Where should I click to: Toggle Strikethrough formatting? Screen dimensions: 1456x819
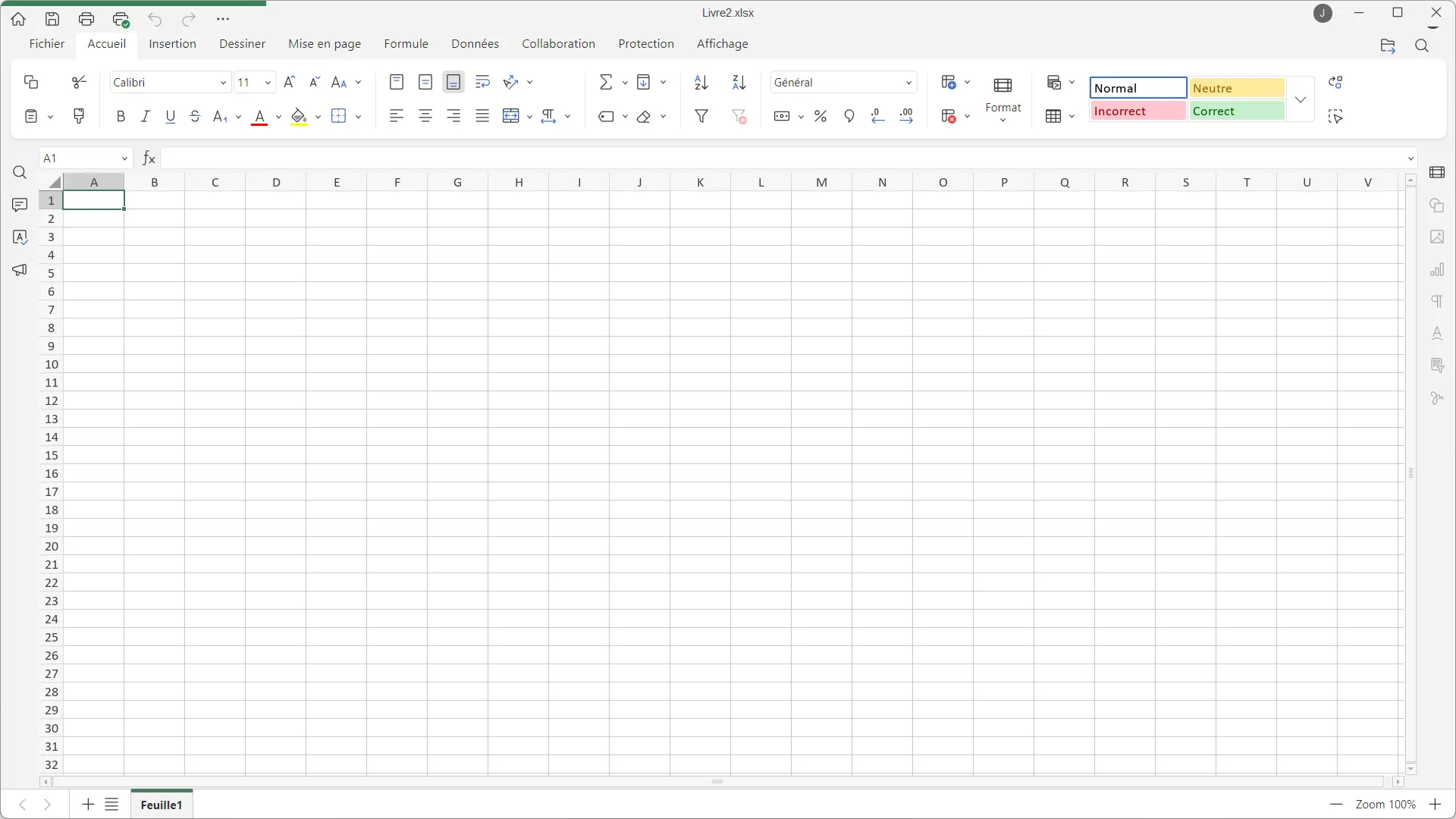195,116
